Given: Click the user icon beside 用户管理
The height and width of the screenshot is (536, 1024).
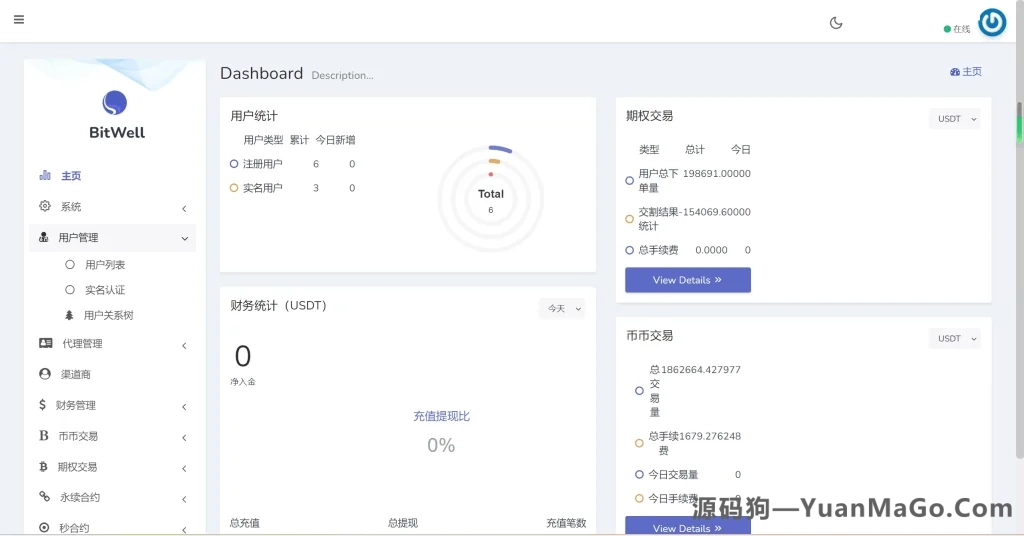Looking at the screenshot, I should tap(44, 237).
